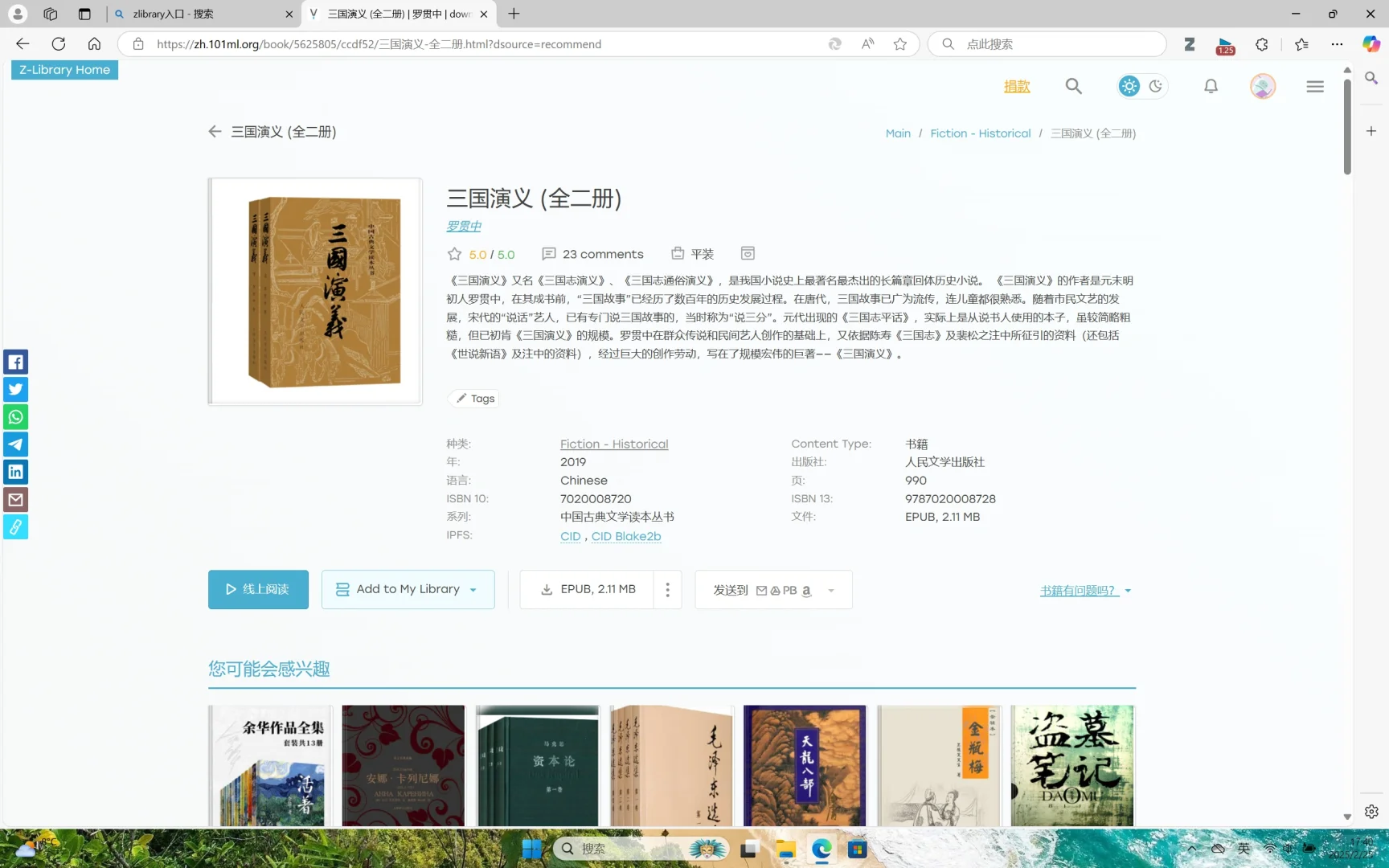Image resolution: width=1389 pixels, height=868 pixels.
Task: Star-rate the book using the star icon
Action: tap(454, 254)
